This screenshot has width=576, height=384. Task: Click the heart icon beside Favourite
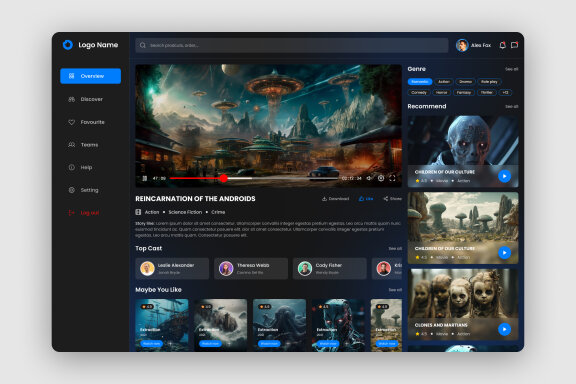coord(72,122)
